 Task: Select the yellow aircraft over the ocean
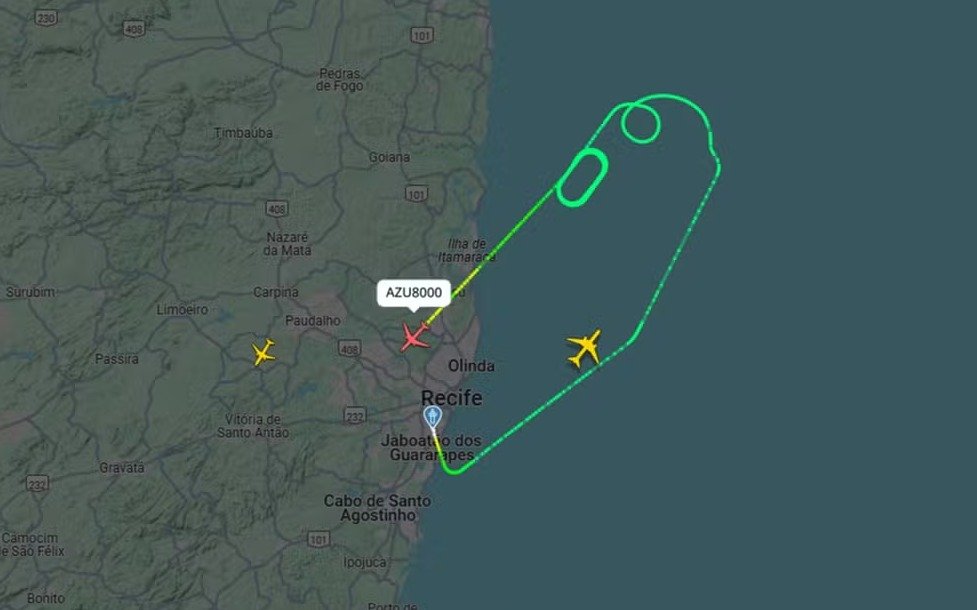(584, 348)
